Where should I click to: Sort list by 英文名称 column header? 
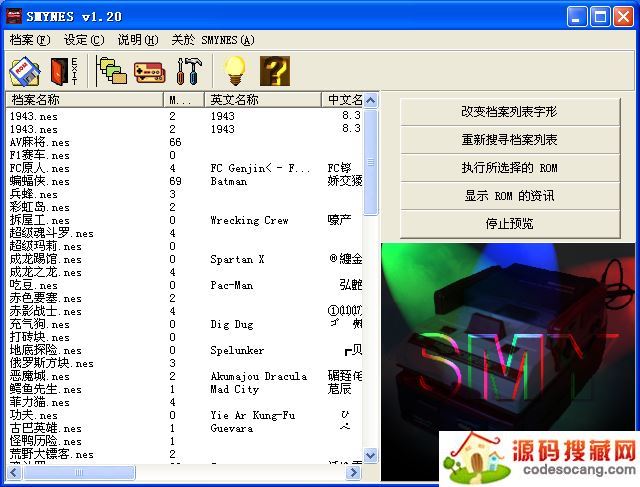coord(262,100)
